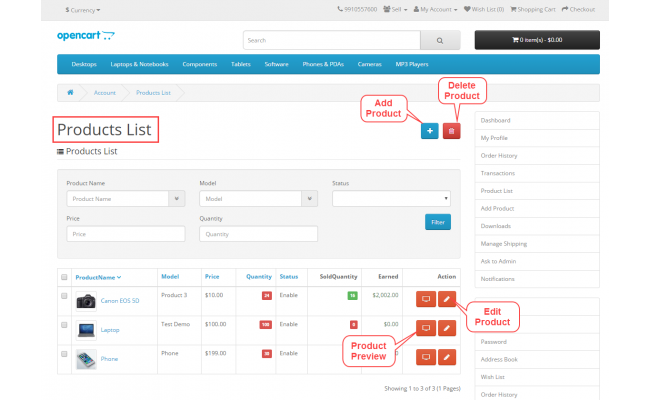Open the My Account dropdown
The height and width of the screenshot is (400, 650).
tap(435, 9)
